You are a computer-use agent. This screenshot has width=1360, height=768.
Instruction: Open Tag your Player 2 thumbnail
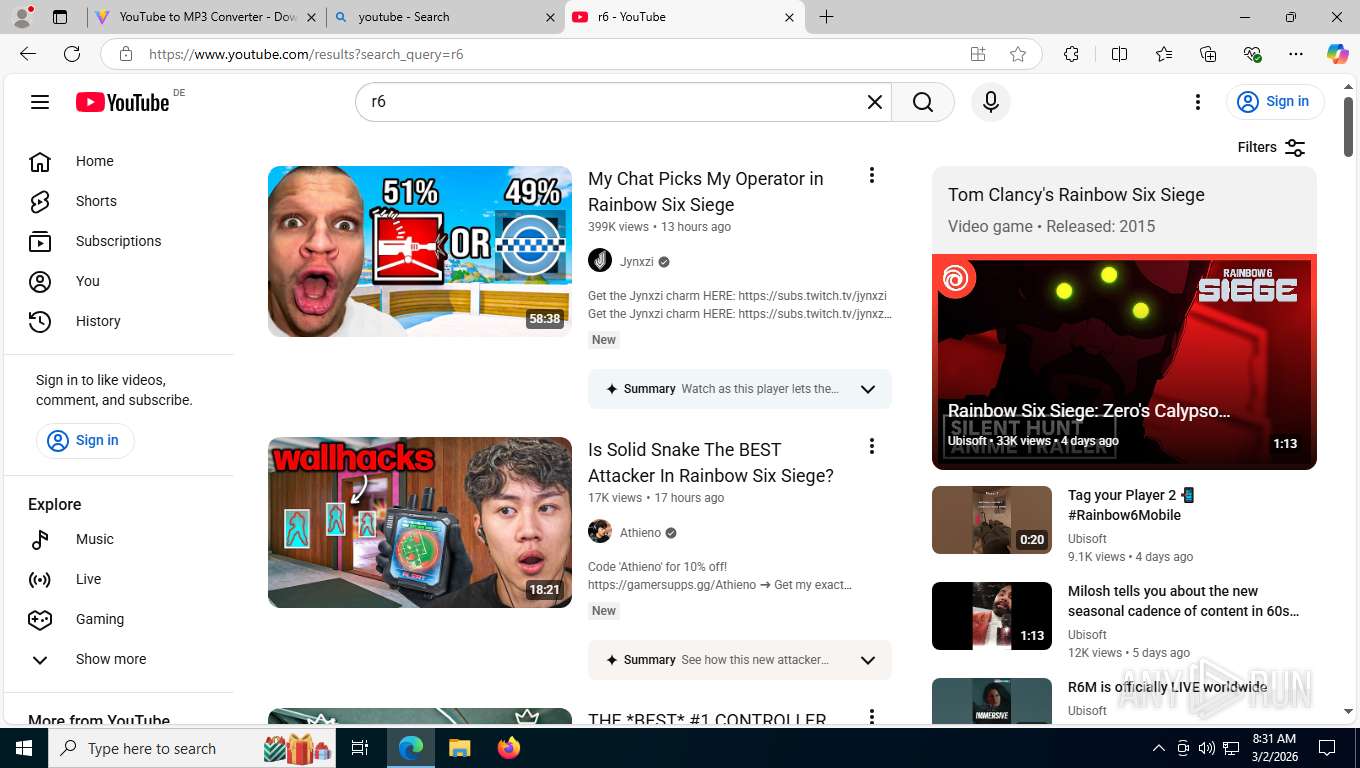point(992,520)
